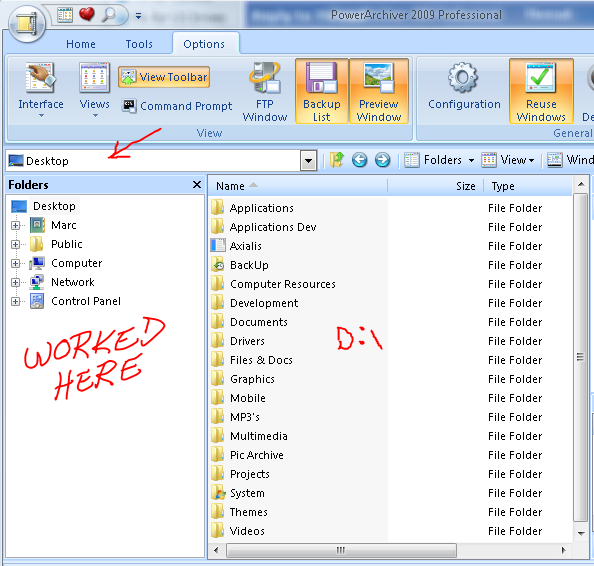Click the MP3's folder icon

click(218, 416)
